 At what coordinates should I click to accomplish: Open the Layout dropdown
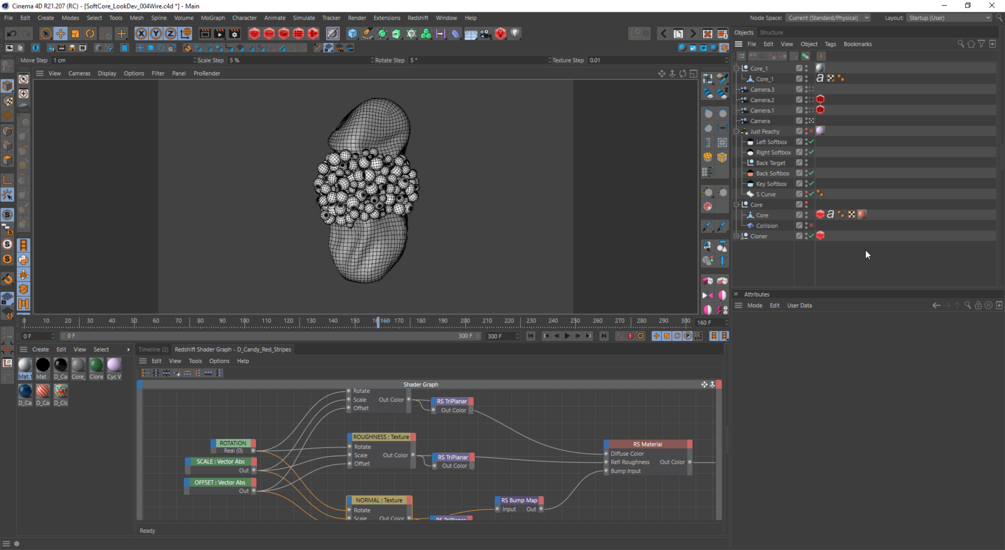[951, 18]
